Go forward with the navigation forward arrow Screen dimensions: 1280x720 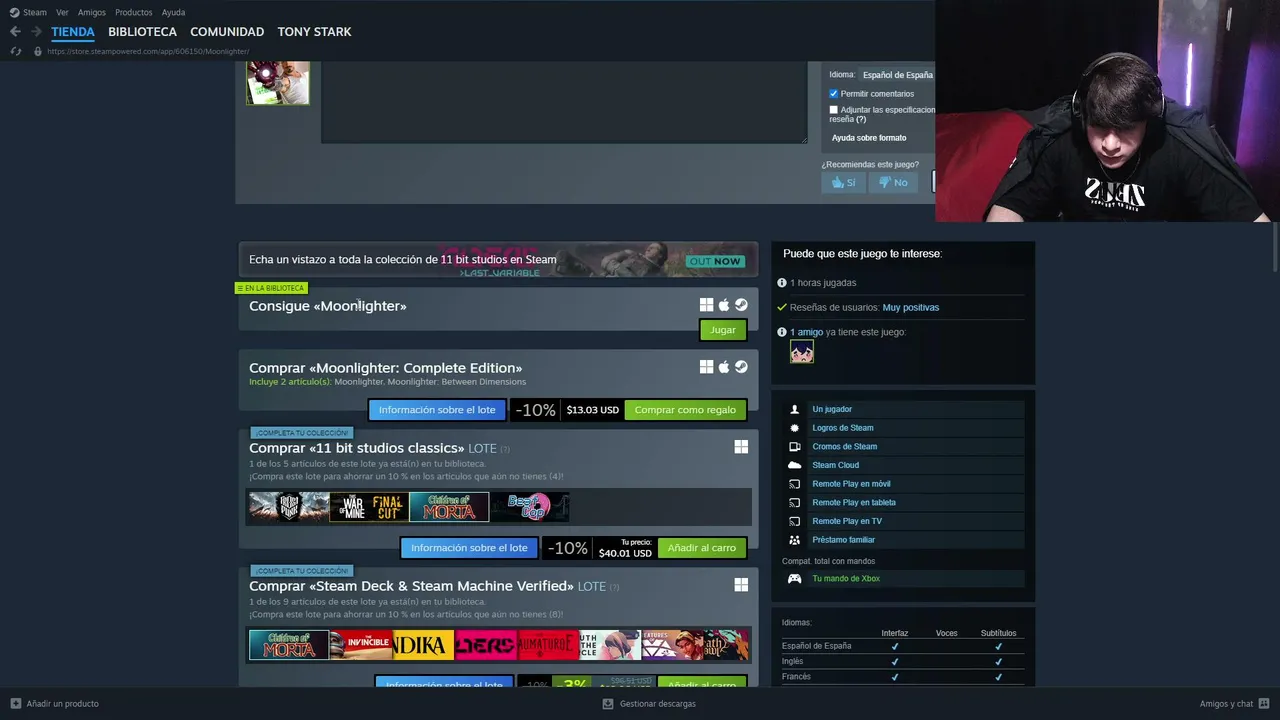pyautogui.click(x=36, y=32)
